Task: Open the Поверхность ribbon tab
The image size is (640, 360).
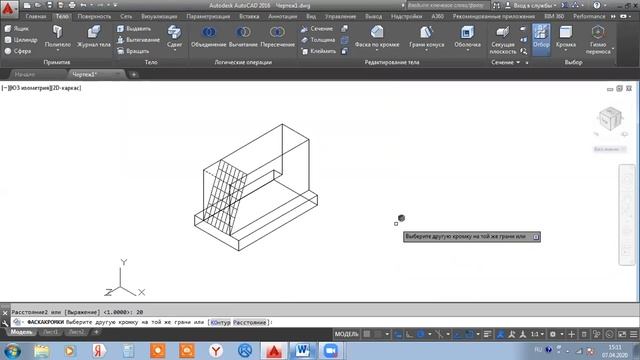Action: point(94,16)
